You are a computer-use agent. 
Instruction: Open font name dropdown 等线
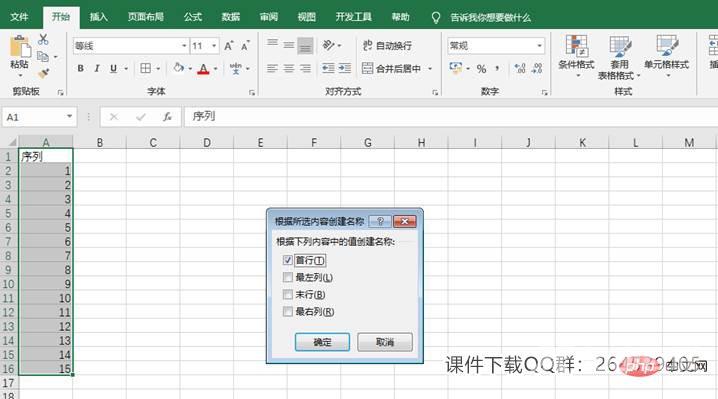[184, 46]
